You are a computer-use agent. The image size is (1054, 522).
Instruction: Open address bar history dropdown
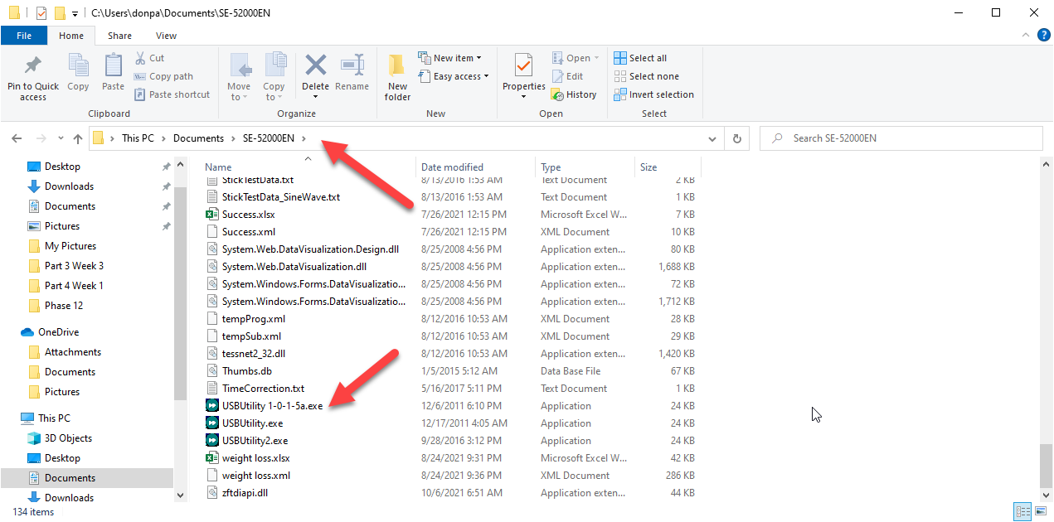[713, 138]
